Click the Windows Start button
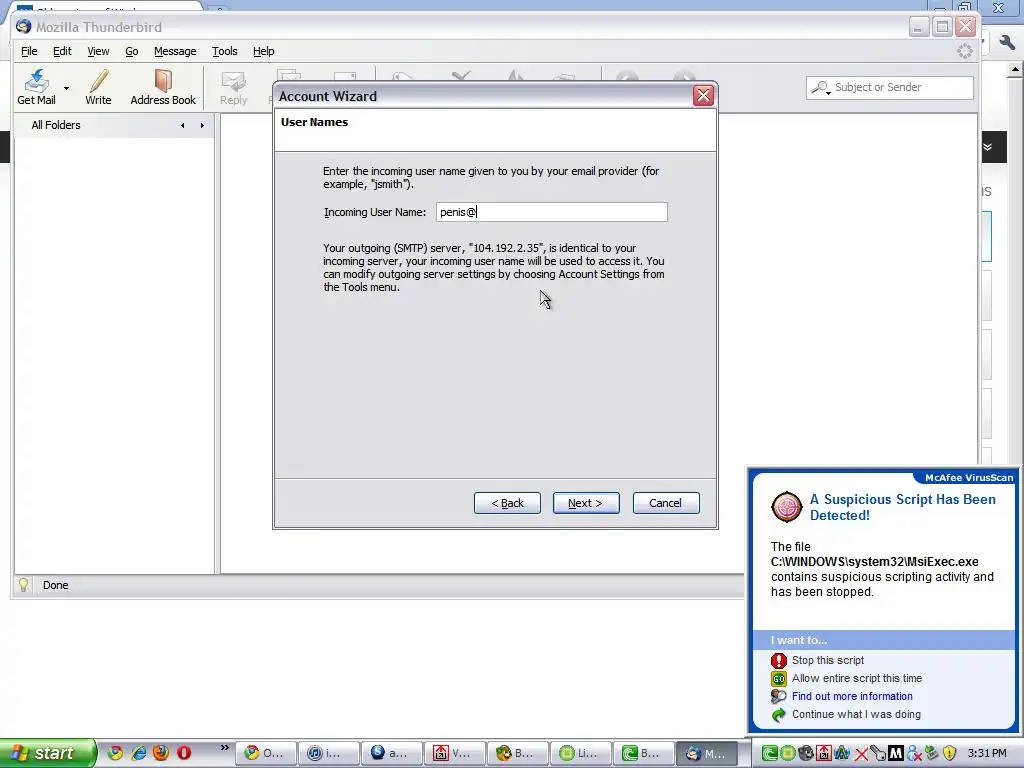The width and height of the screenshot is (1024, 768). (47, 753)
